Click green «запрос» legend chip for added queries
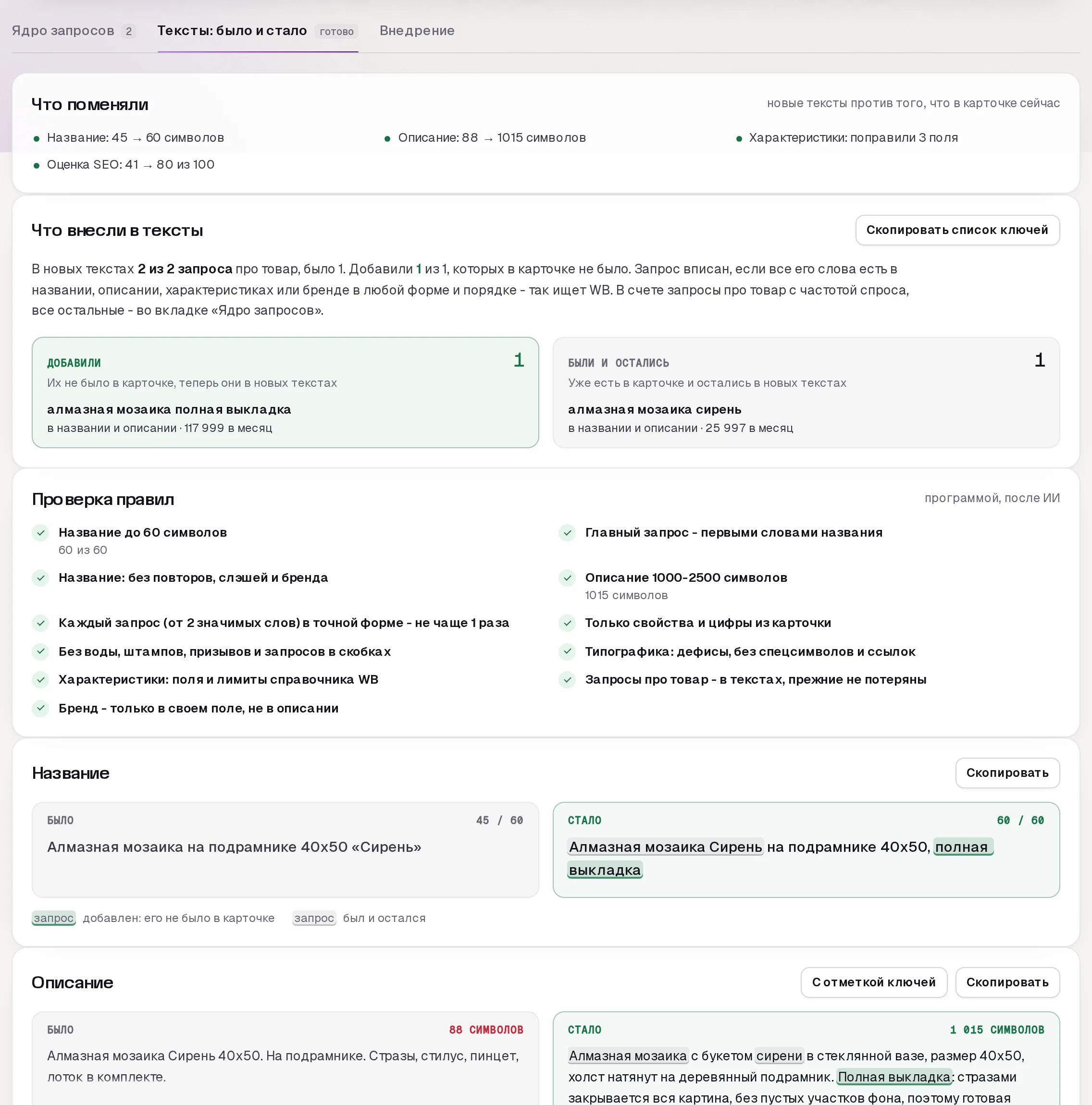The height and width of the screenshot is (1105, 1092). pyautogui.click(x=54, y=918)
